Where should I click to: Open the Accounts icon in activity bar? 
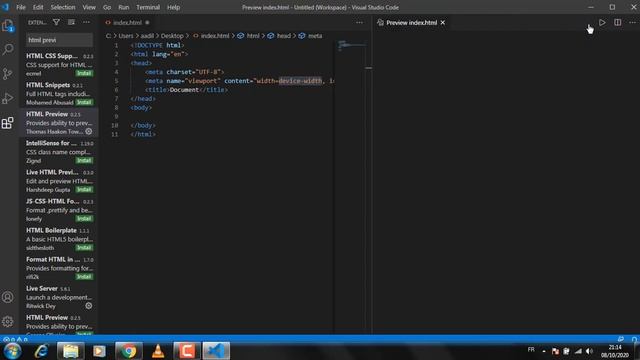coord(8,297)
